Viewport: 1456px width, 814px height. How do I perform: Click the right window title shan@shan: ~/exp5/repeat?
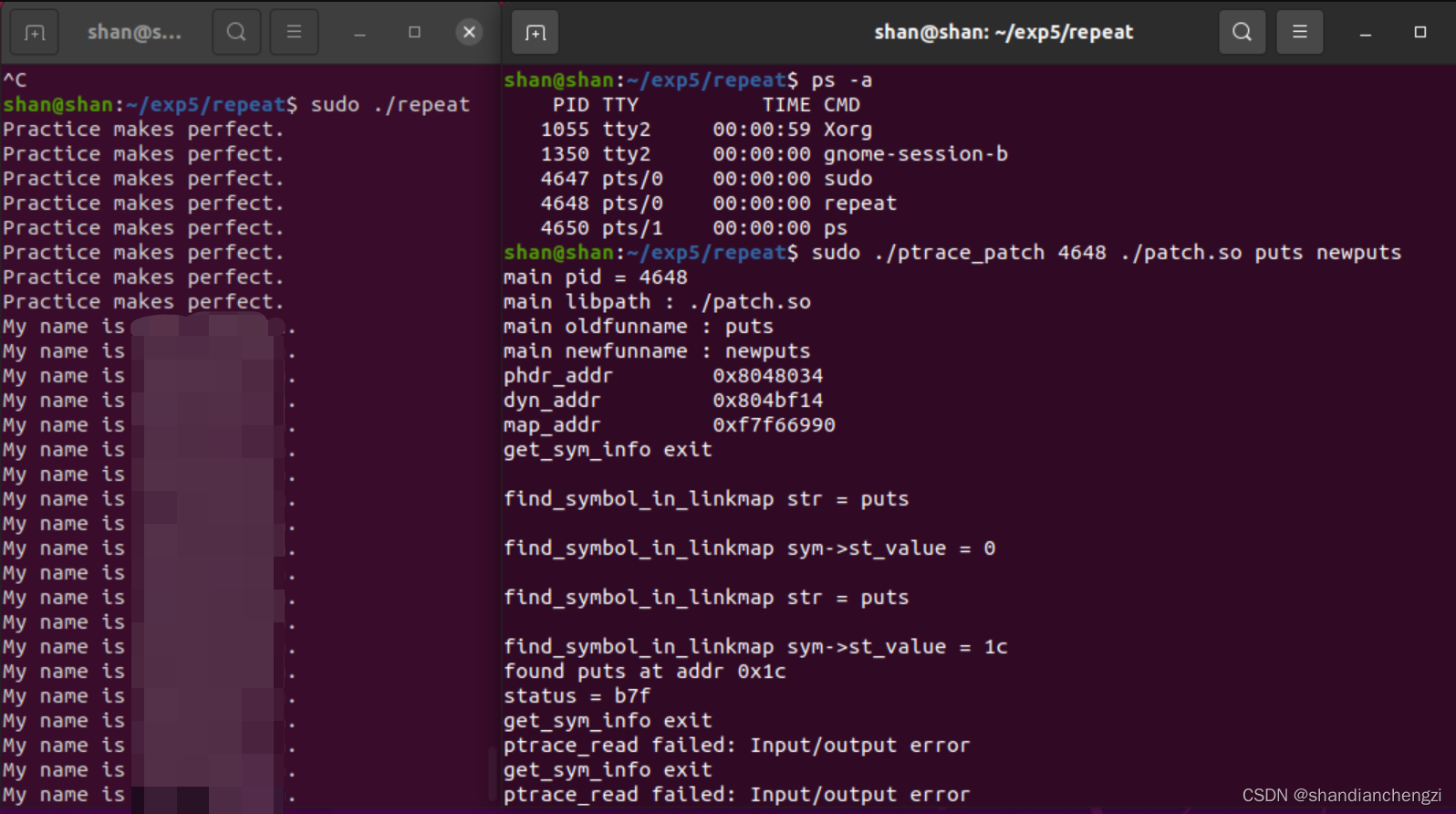click(x=1004, y=33)
